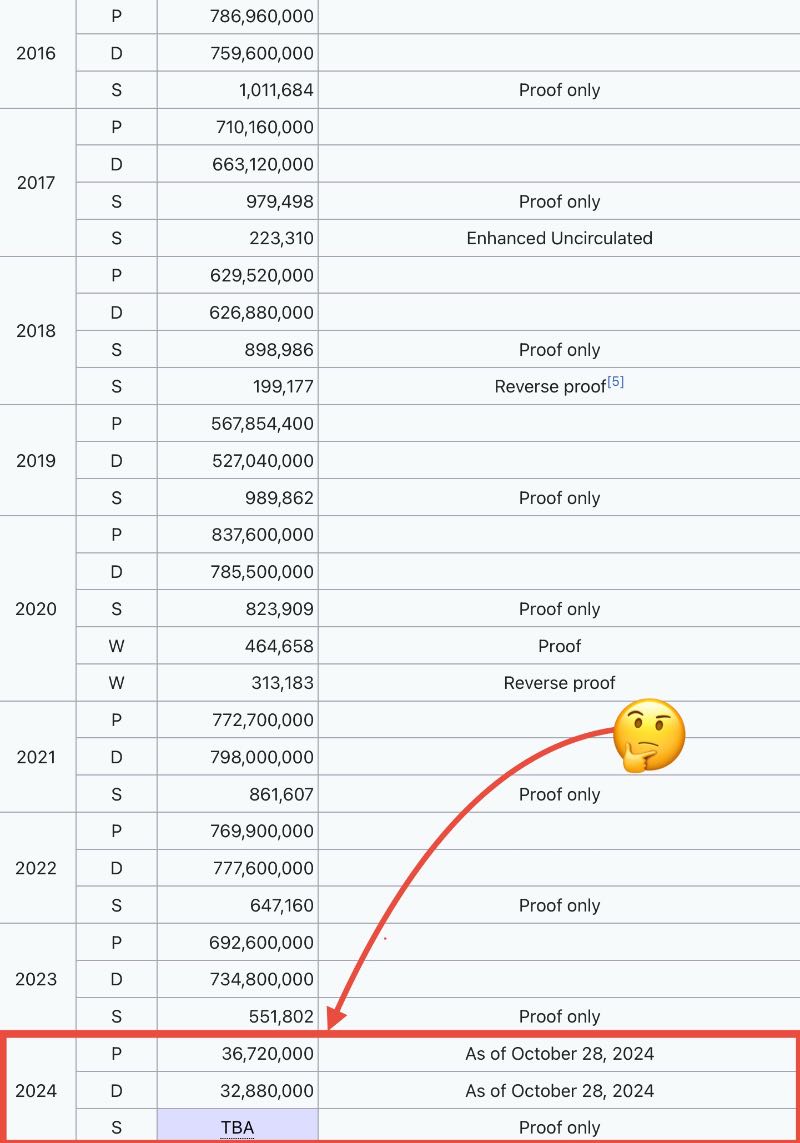
Task: Click the thinking face emoji
Action: point(648,736)
